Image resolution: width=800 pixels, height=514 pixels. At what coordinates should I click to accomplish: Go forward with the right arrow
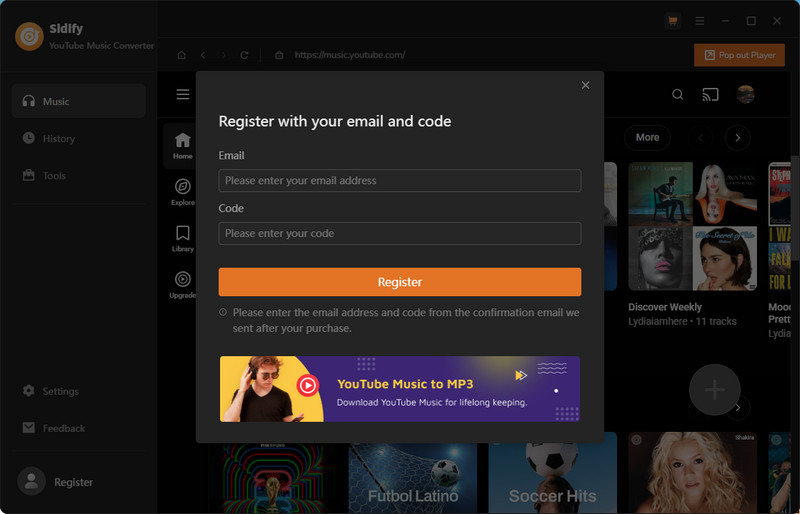(223, 55)
